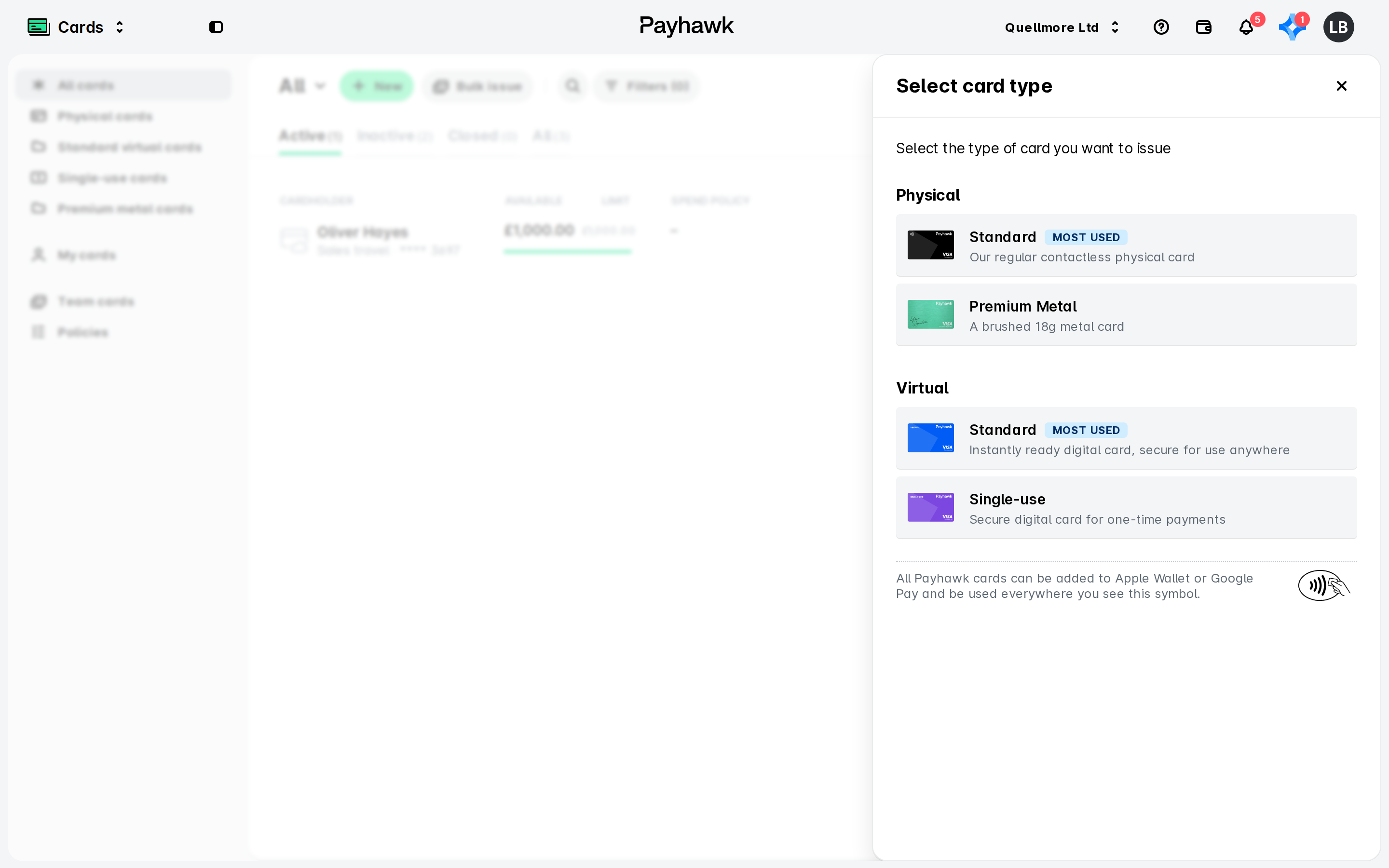
Task: Collapse the sidebar with the panel toggle icon
Action: click(216, 27)
